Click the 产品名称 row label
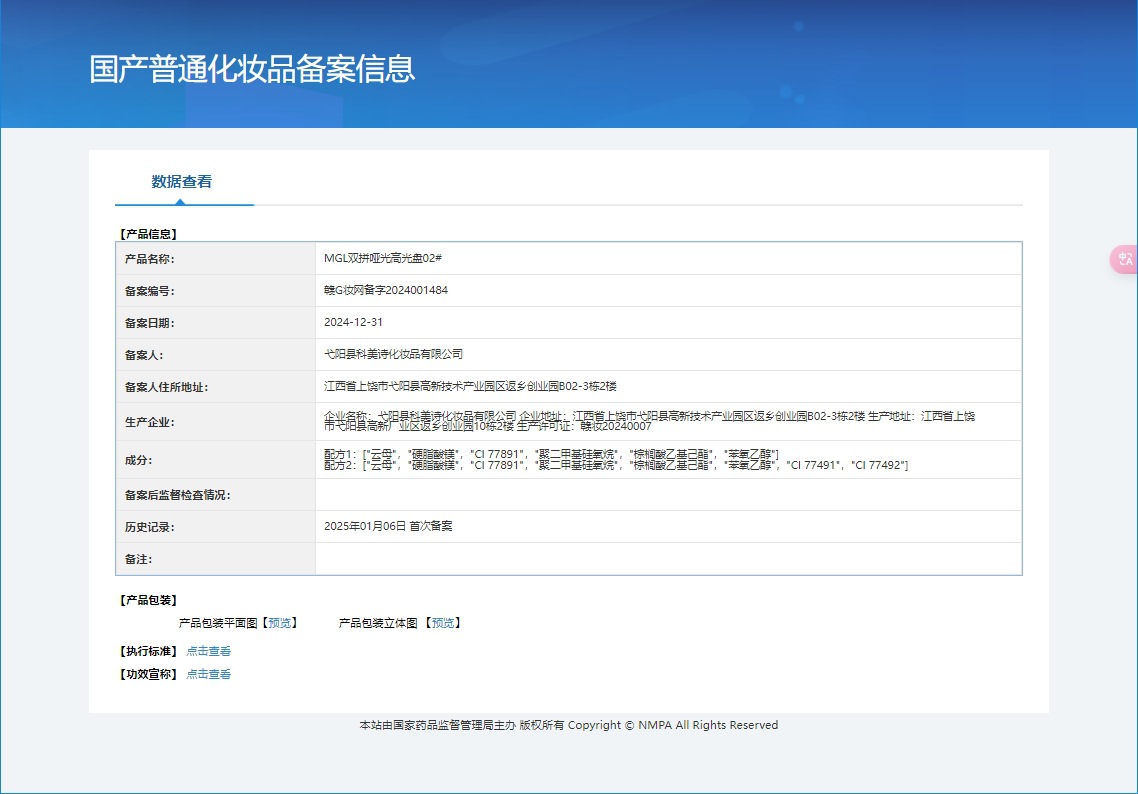The image size is (1138, 794). point(150,258)
